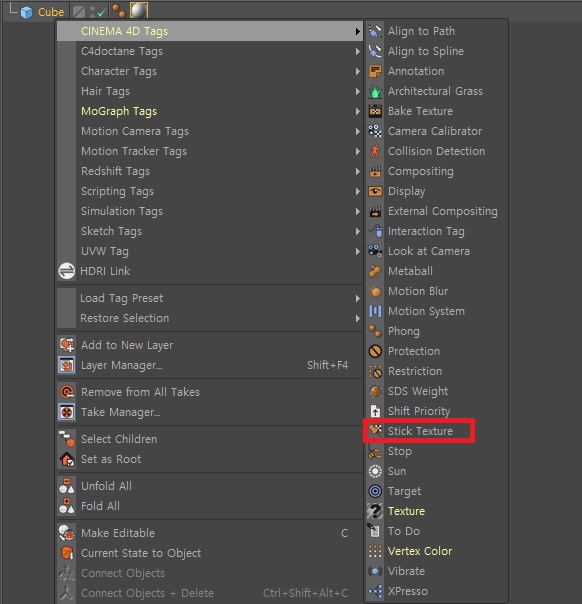
Task: Choose Select Children
Action: [x=210, y=439]
